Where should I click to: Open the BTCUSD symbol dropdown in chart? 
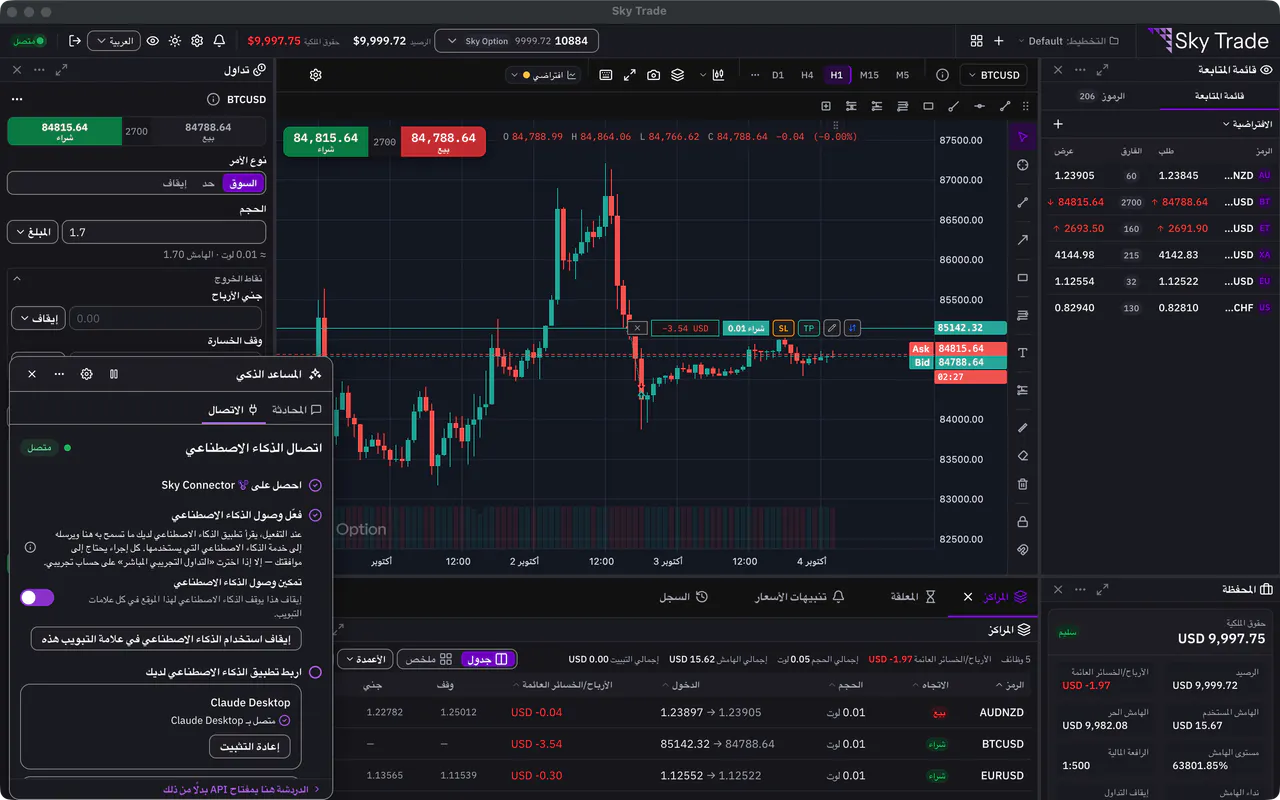(993, 75)
